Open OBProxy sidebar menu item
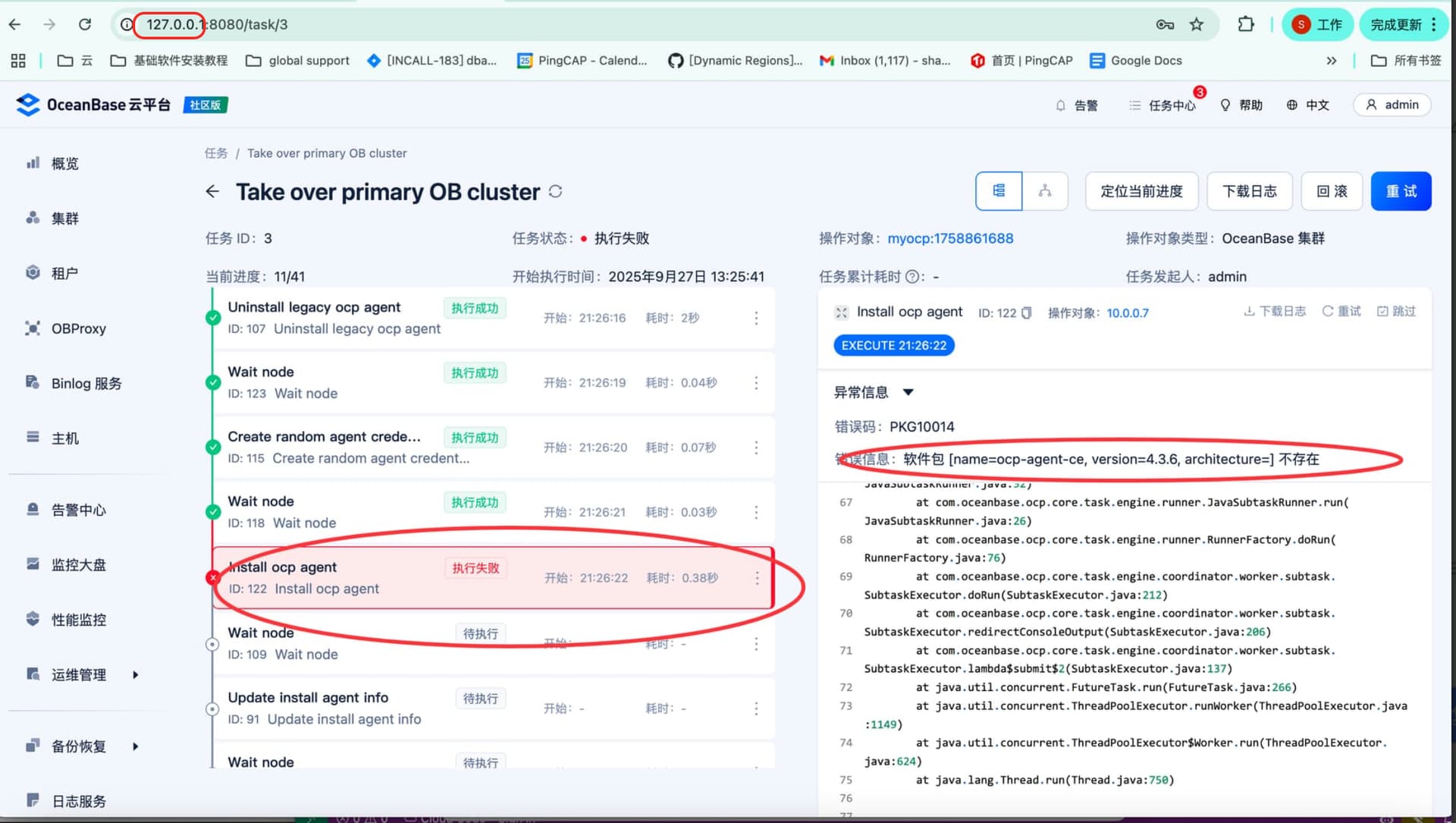The image size is (1456, 823). tap(78, 328)
